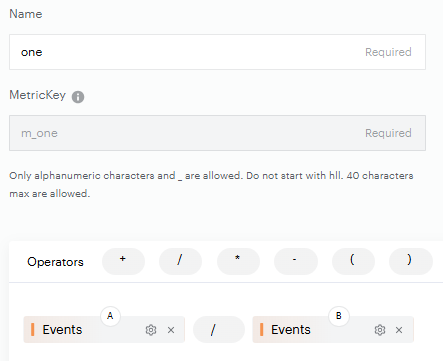Insert the division operator from Operators row
The width and height of the screenshot is (443, 361).
point(180,261)
